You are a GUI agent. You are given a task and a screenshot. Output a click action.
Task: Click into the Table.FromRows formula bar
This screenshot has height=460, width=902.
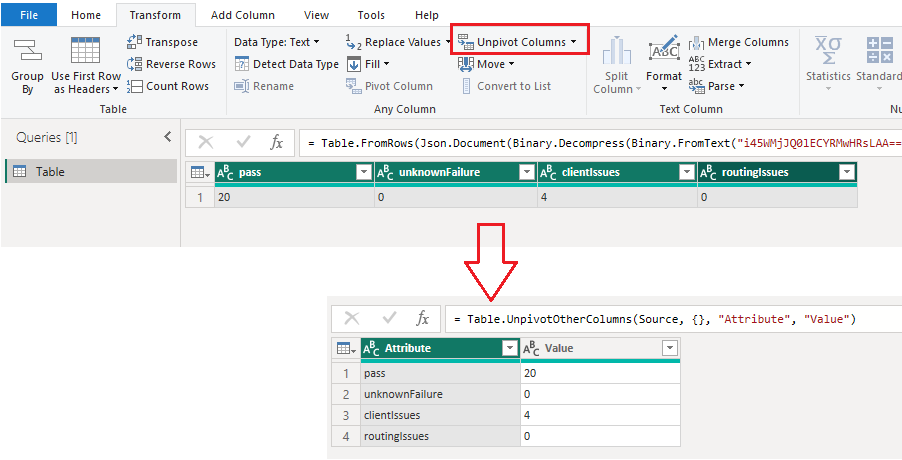coord(600,143)
